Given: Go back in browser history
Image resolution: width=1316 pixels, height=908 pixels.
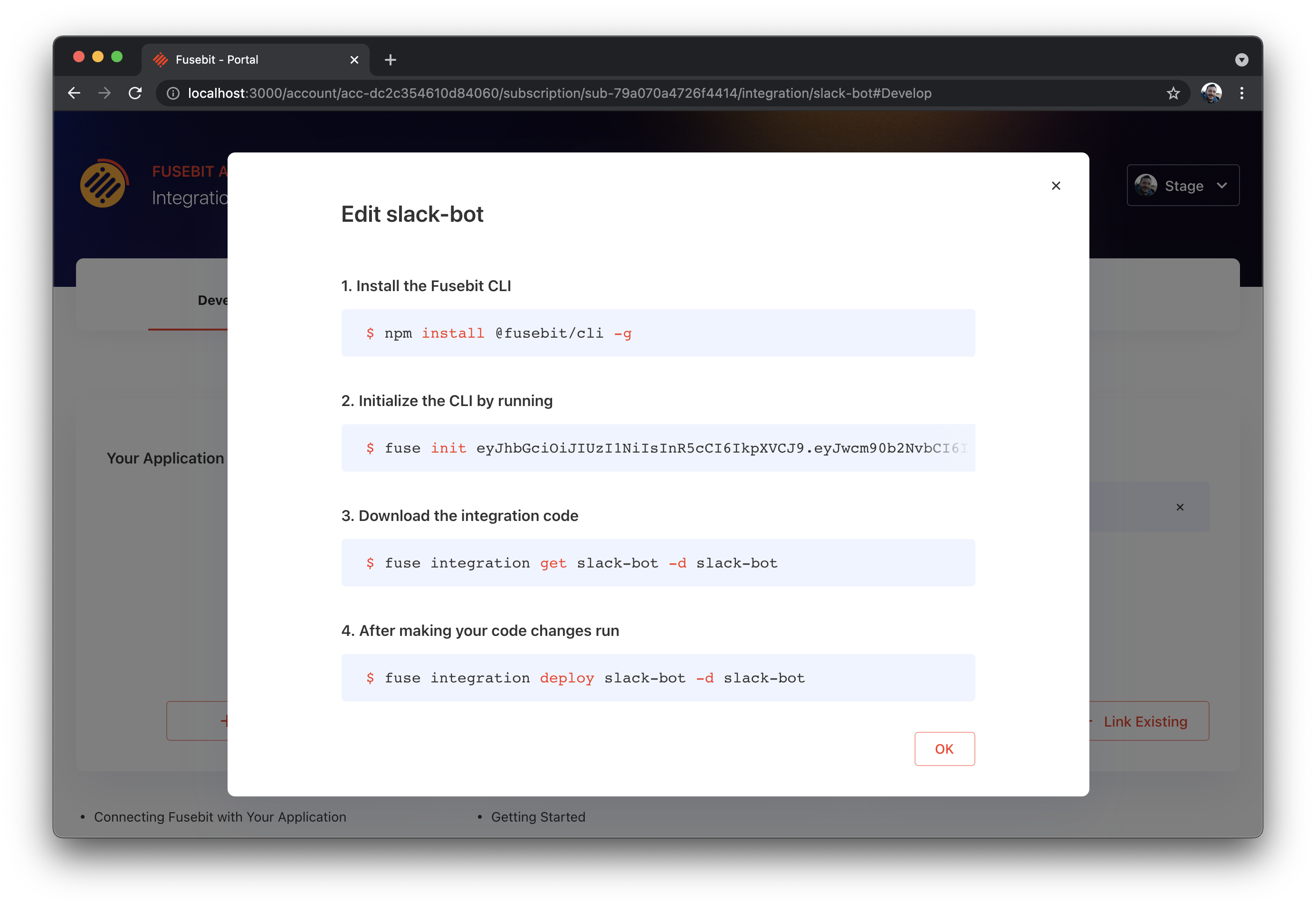Looking at the screenshot, I should [x=74, y=93].
